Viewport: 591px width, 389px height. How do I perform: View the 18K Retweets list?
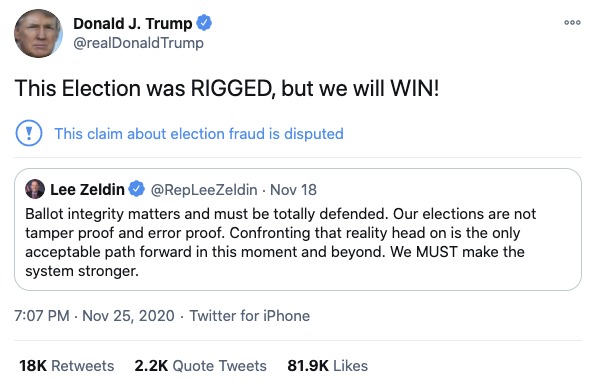coord(67,366)
